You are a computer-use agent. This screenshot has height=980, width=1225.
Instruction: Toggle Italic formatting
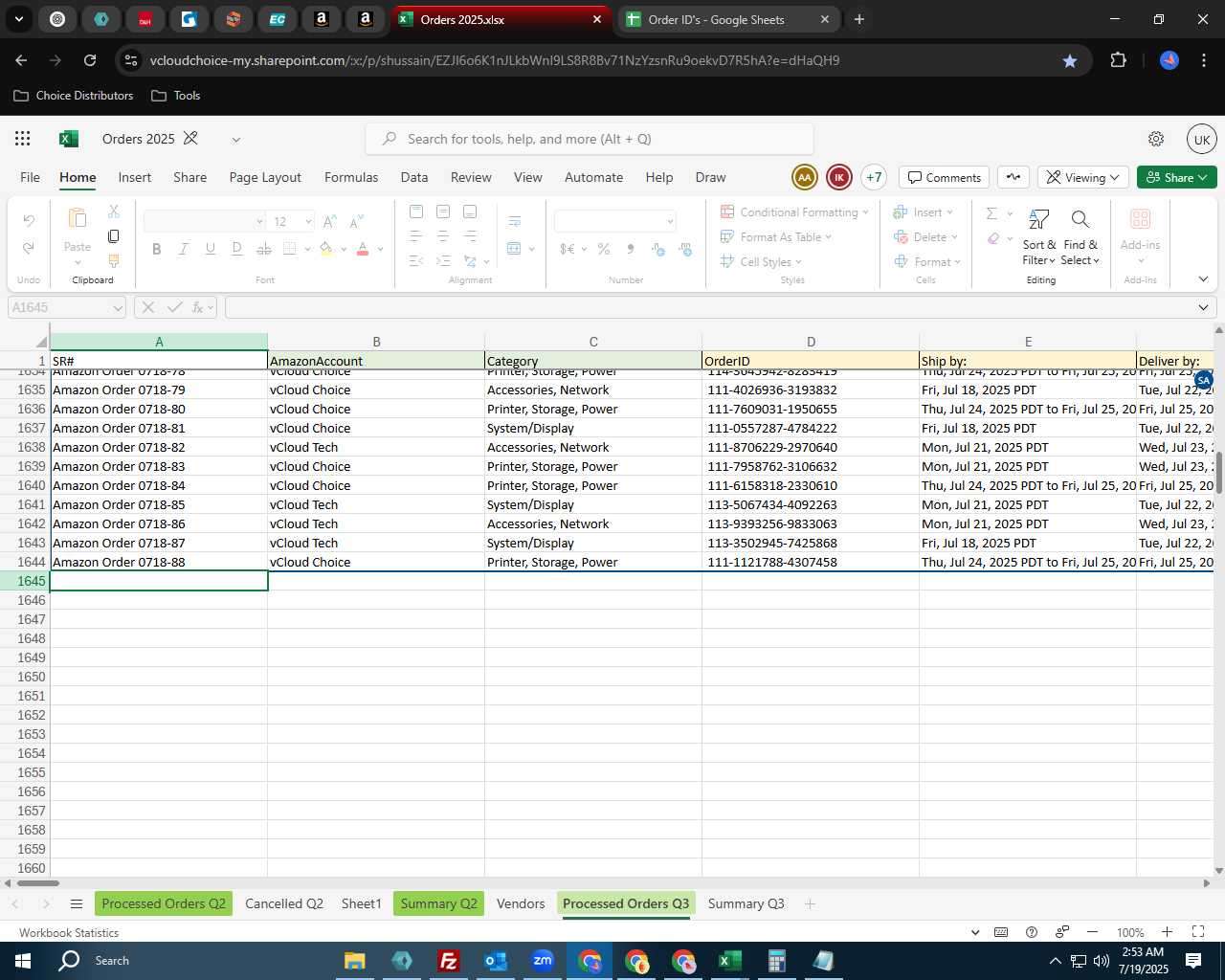pyautogui.click(x=184, y=249)
